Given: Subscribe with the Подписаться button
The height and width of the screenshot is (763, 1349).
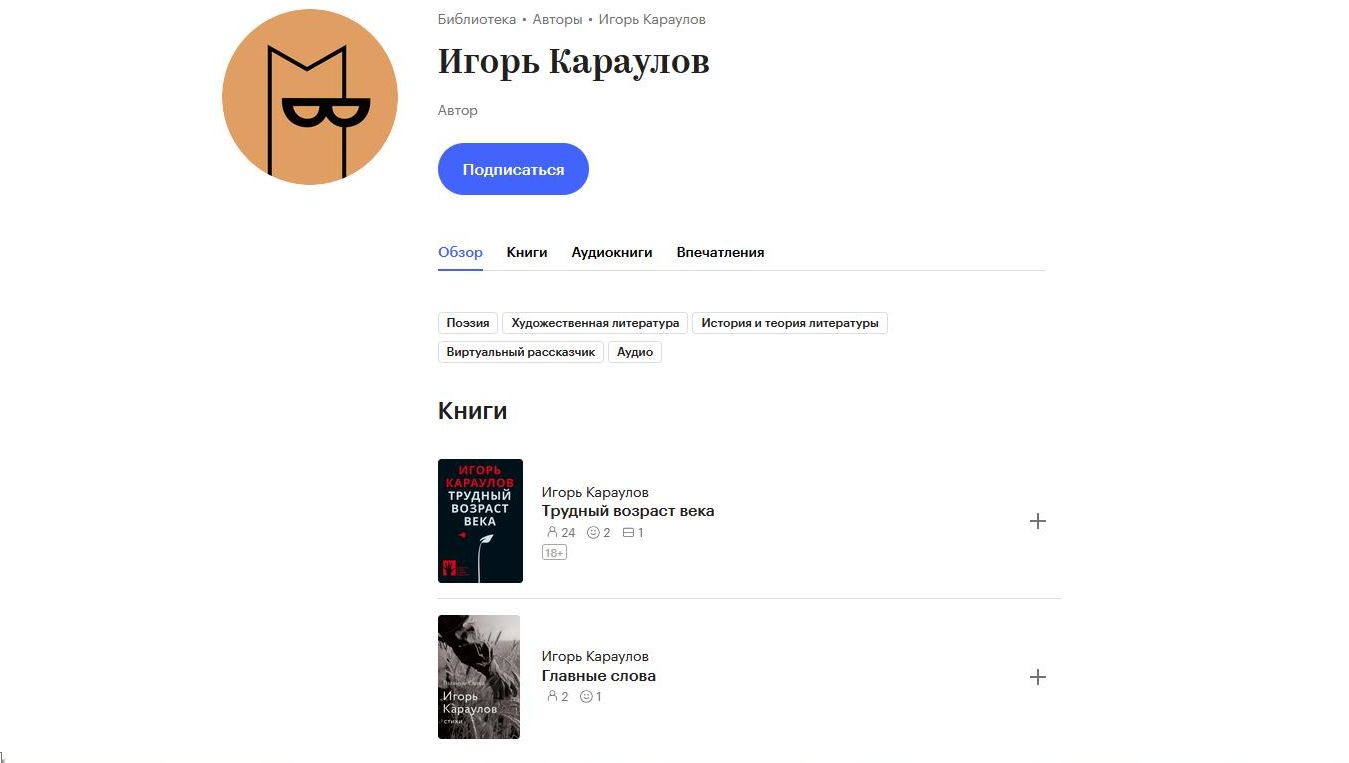Looking at the screenshot, I should [x=513, y=169].
